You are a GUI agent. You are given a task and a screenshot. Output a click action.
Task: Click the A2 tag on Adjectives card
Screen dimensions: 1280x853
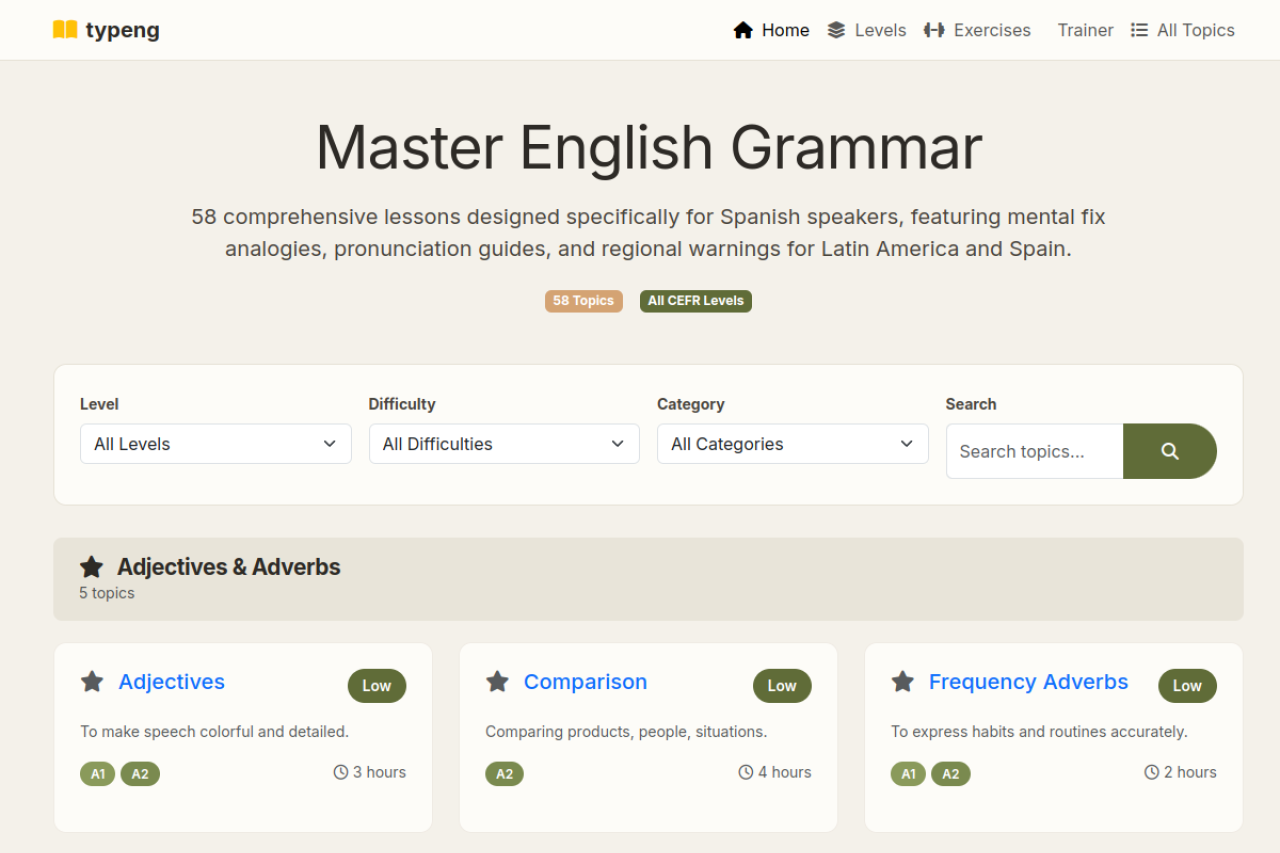tap(140, 774)
